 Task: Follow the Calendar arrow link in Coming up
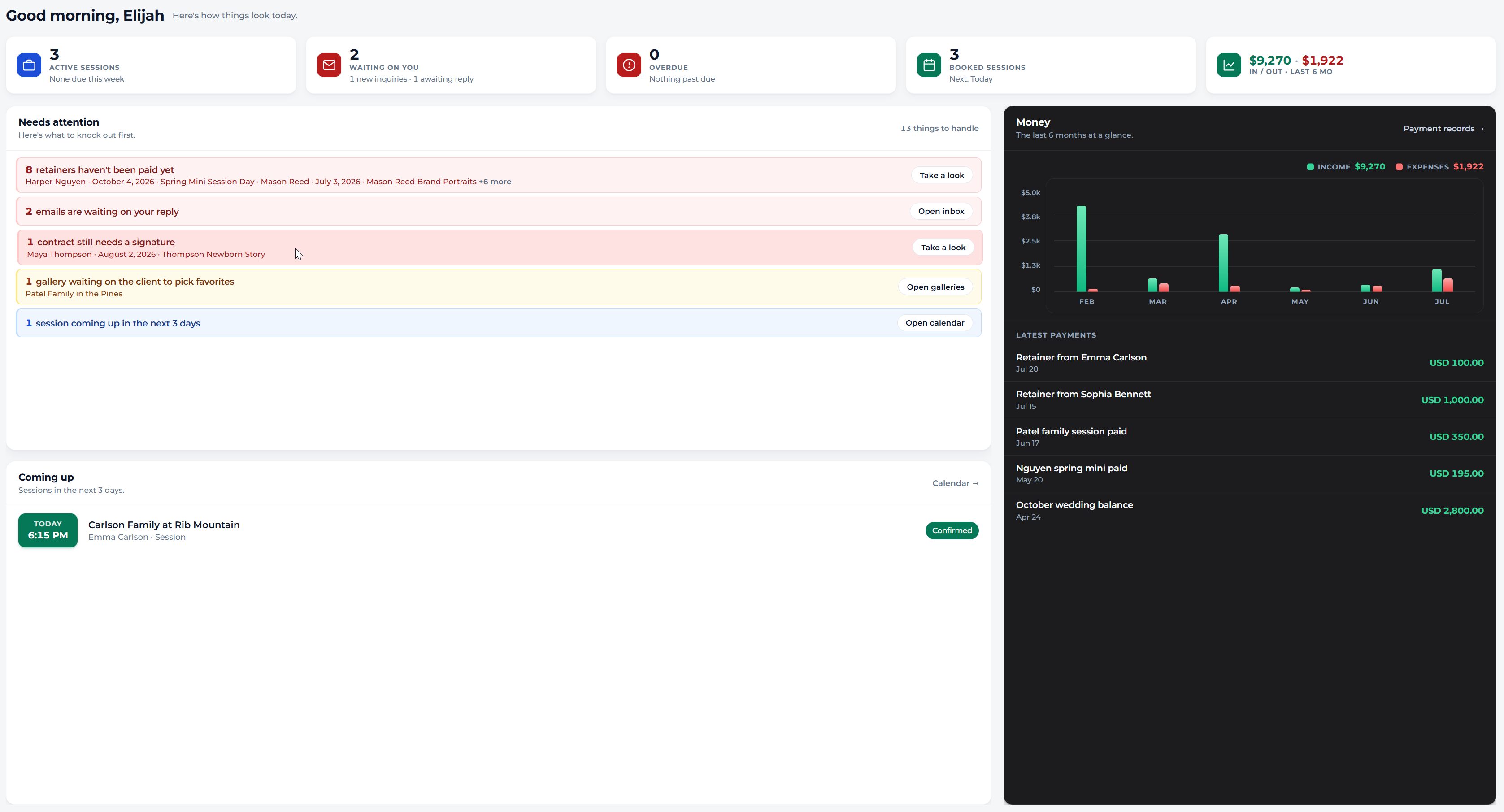tap(955, 483)
